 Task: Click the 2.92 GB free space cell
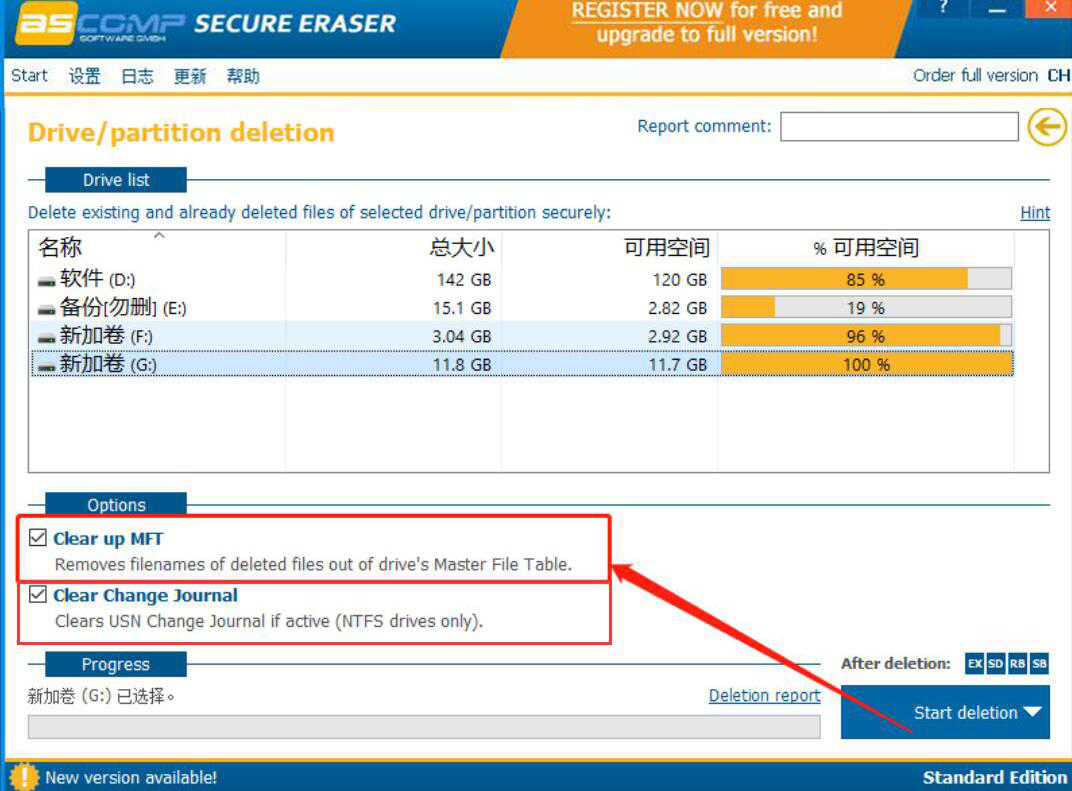[677, 336]
